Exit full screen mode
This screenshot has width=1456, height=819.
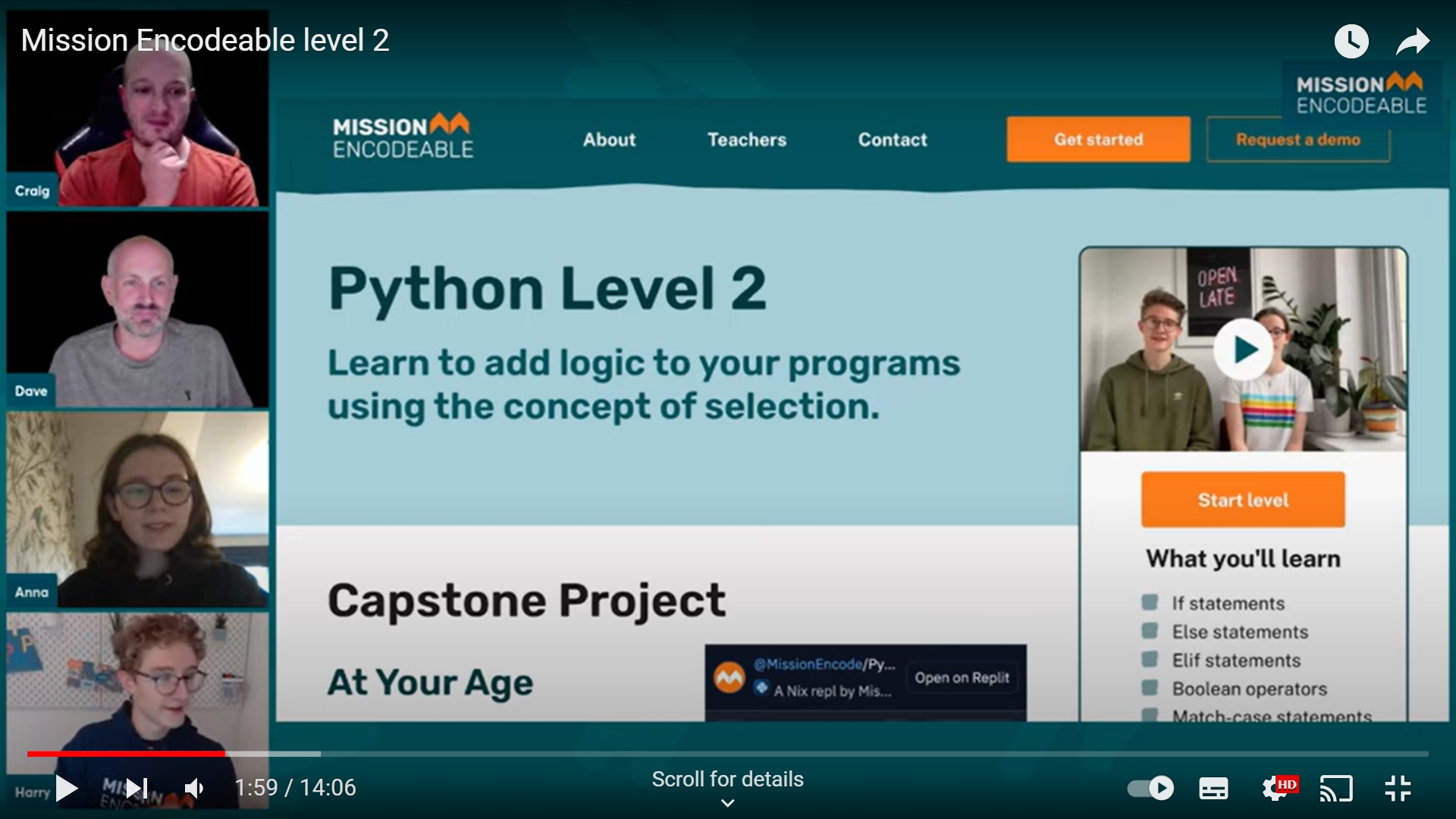(x=1398, y=789)
